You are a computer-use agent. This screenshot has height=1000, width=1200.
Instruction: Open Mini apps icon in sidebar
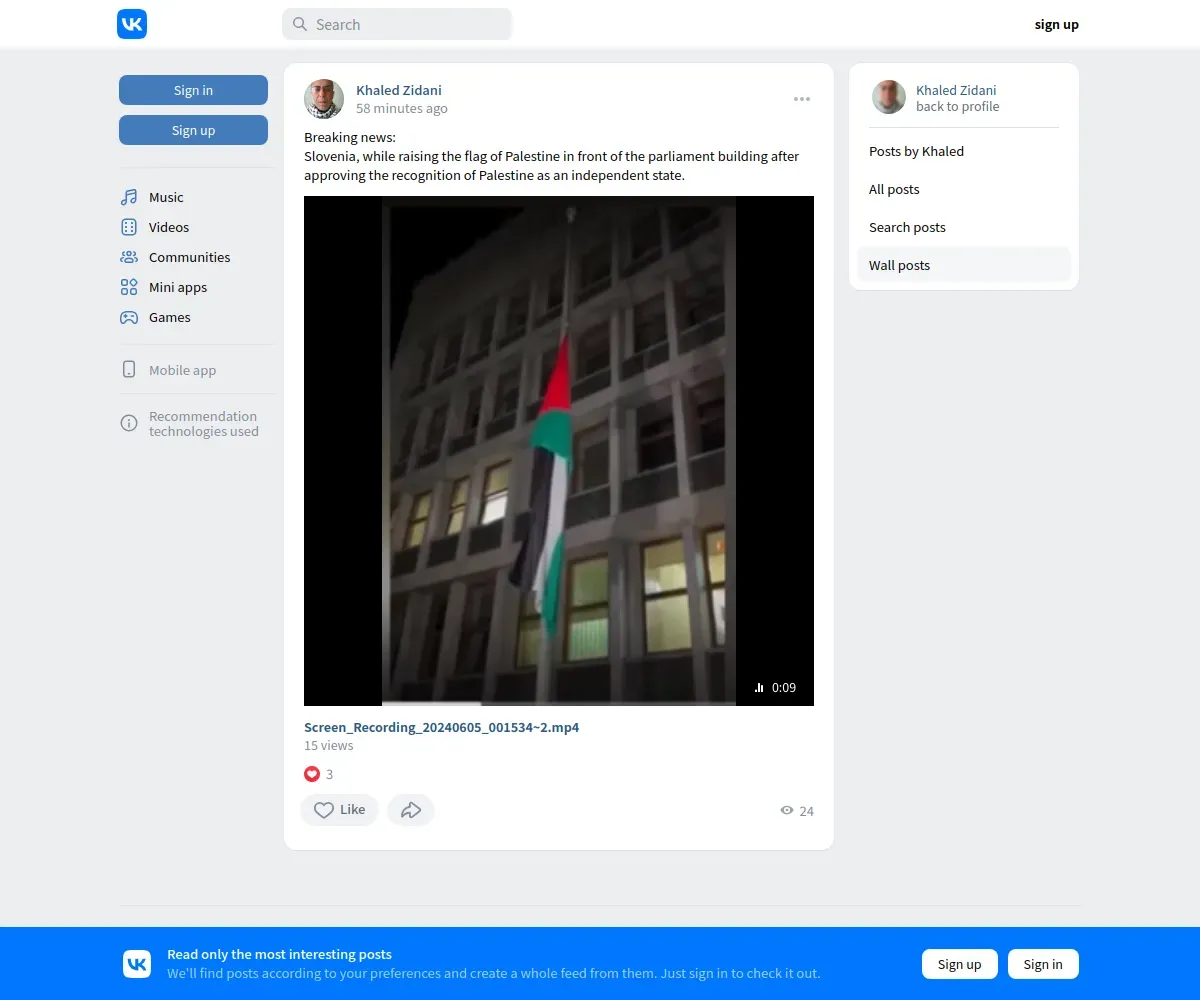pyautogui.click(x=129, y=287)
